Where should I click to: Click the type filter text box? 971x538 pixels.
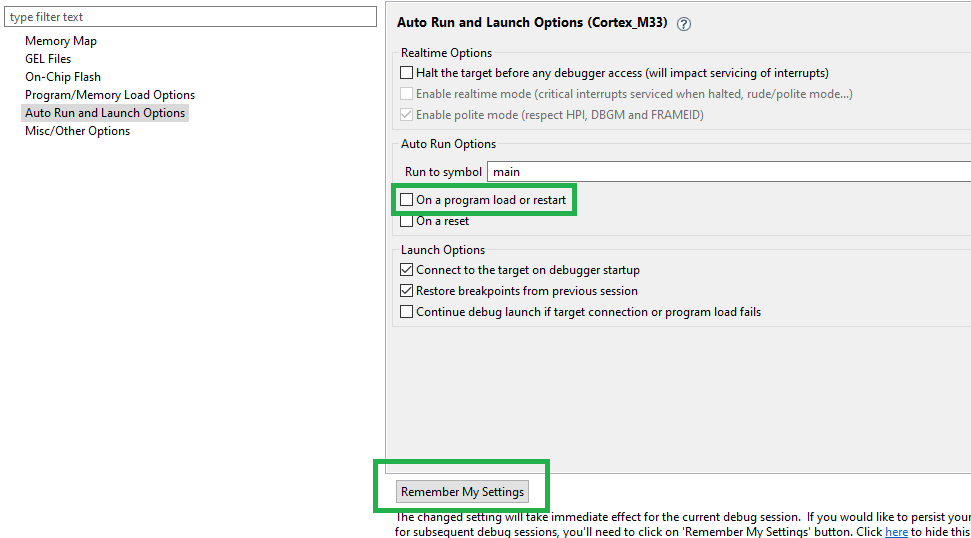coord(190,17)
